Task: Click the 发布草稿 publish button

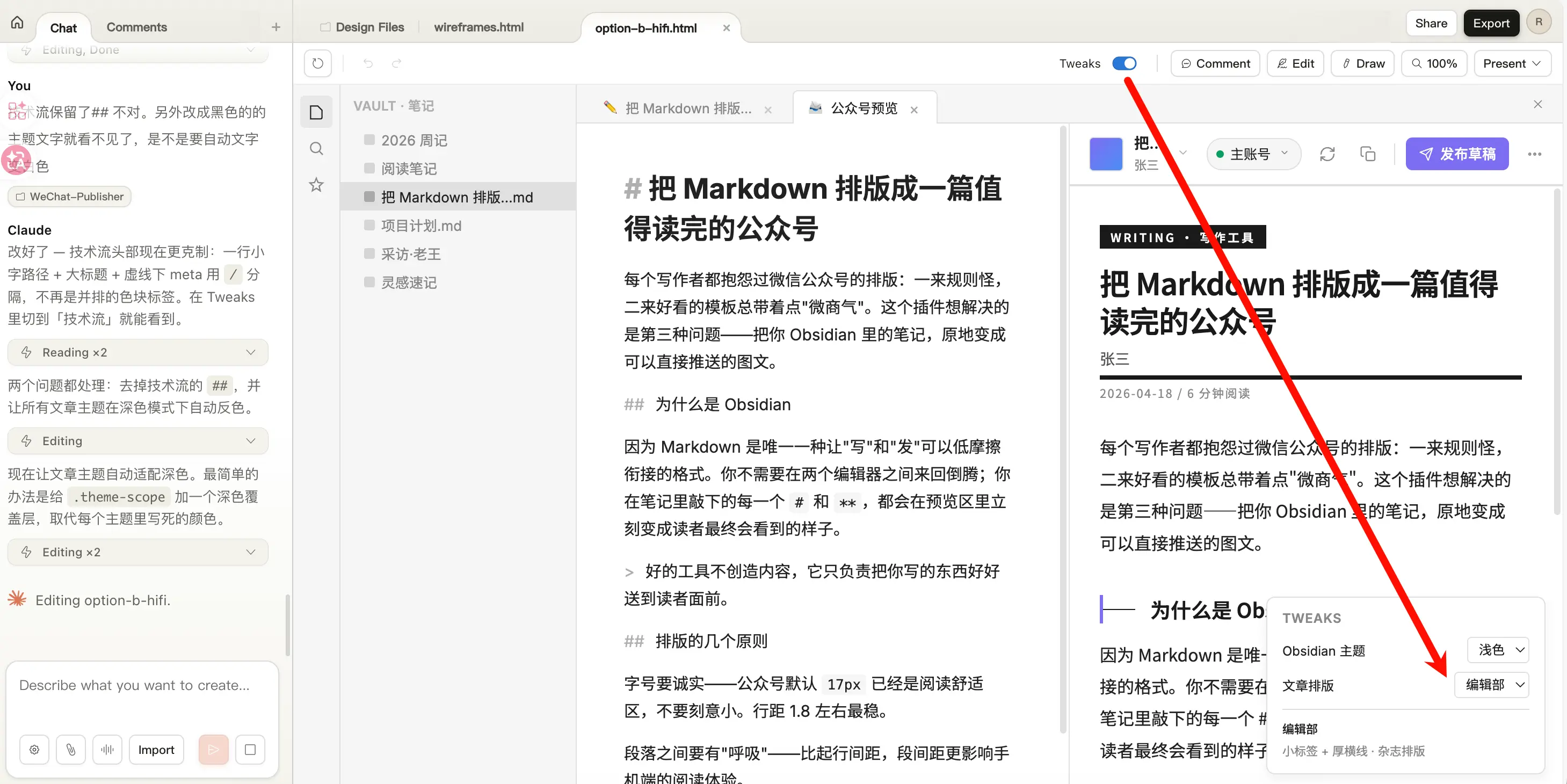Action: click(x=1456, y=155)
